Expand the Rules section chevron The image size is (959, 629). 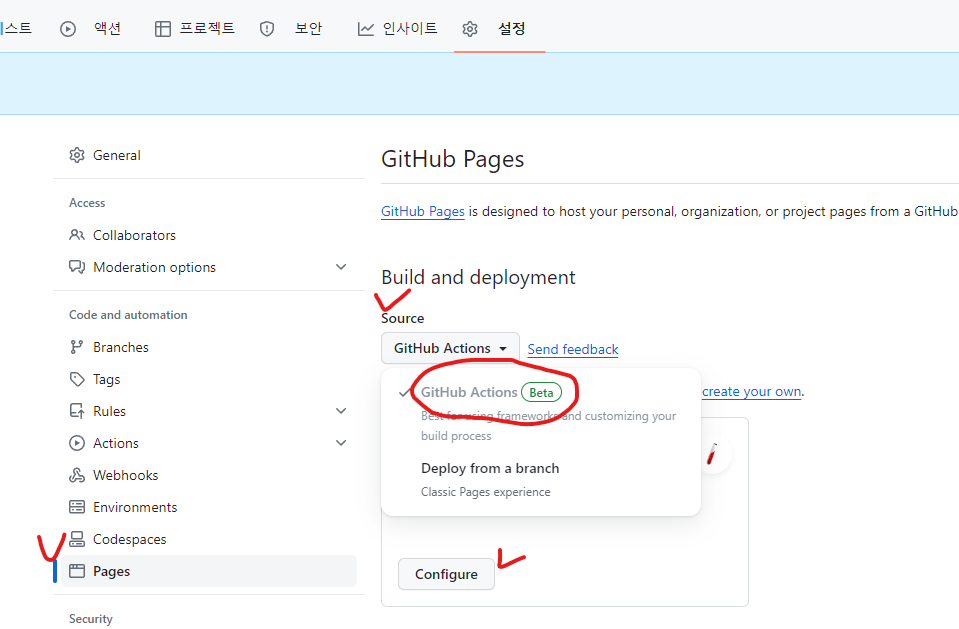[341, 411]
